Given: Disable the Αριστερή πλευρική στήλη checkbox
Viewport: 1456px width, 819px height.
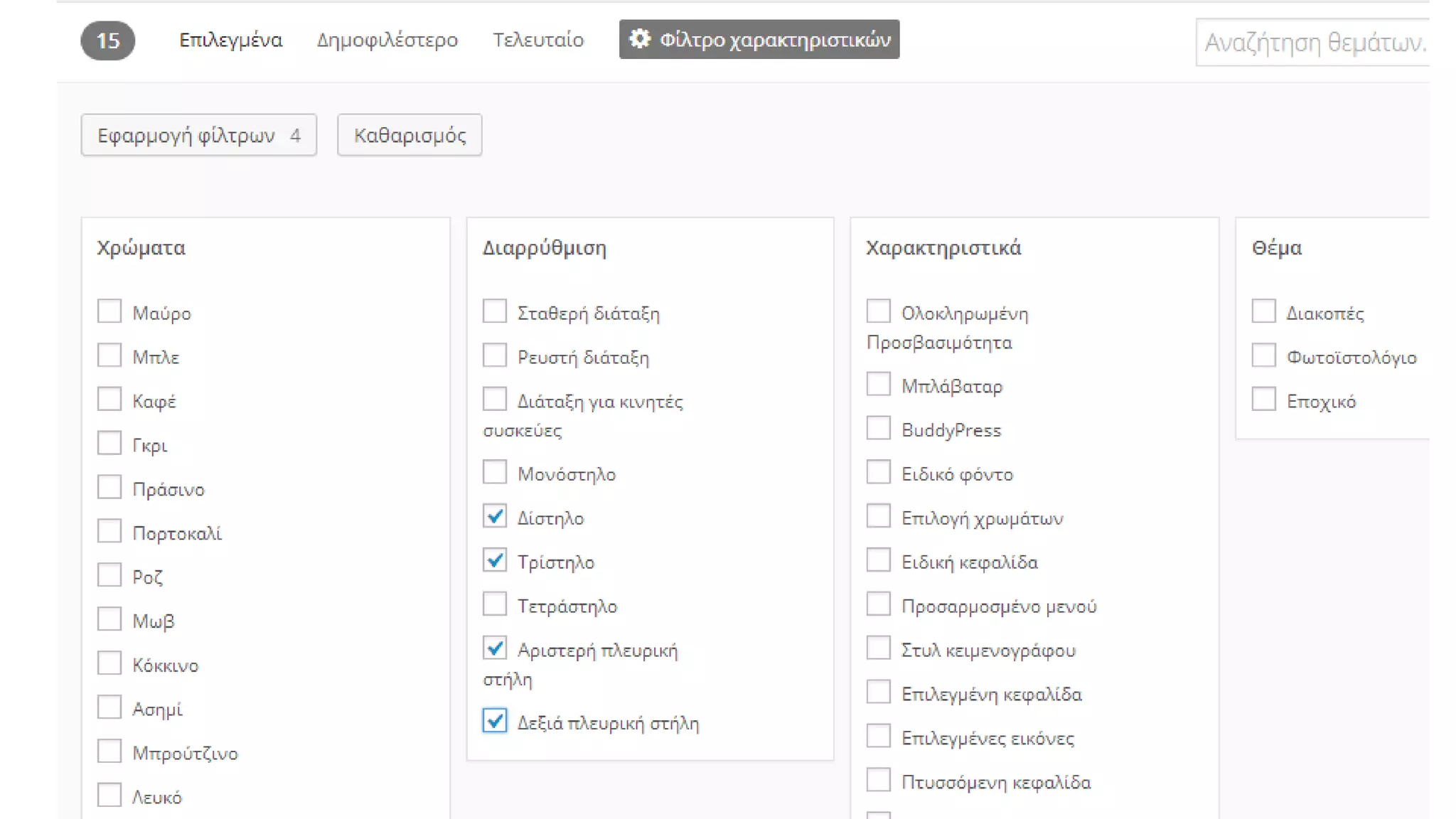Looking at the screenshot, I should [x=495, y=648].
